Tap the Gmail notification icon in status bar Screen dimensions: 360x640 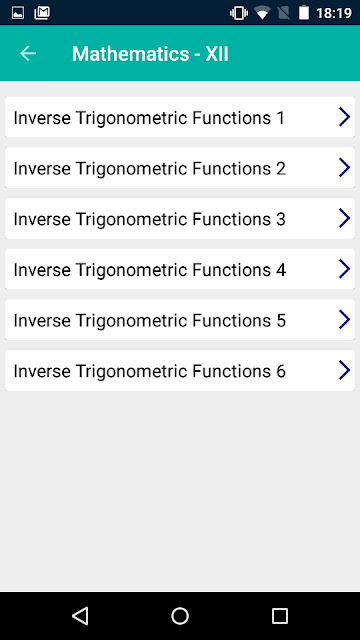tap(42, 13)
